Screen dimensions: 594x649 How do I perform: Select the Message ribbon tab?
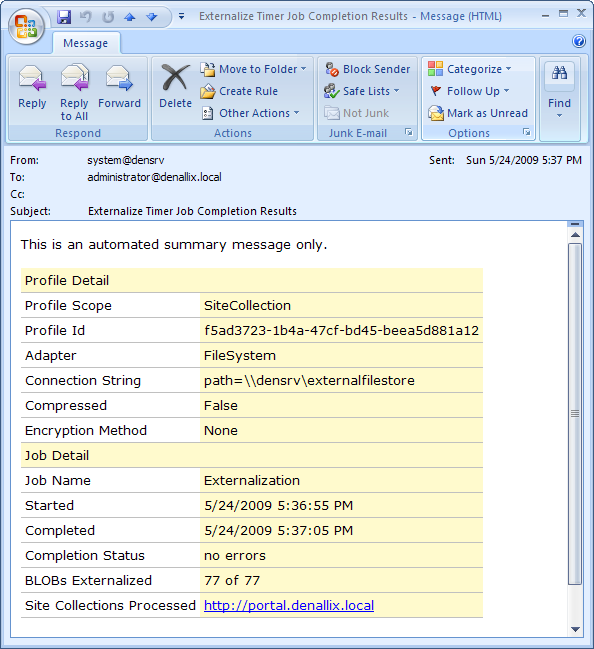pos(86,43)
